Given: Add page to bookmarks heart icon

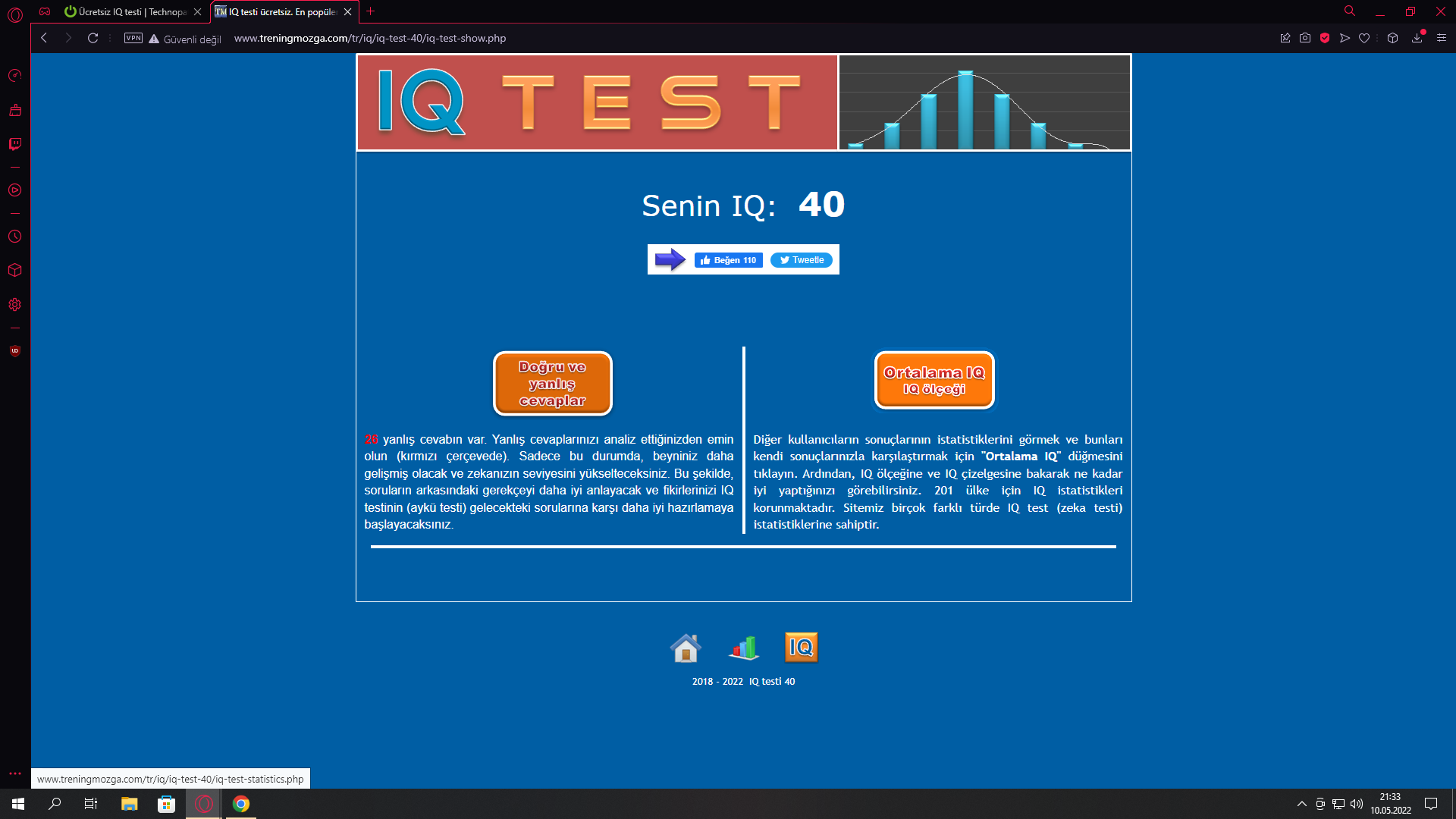Looking at the screenshot, I should [x=1364, y=38].
